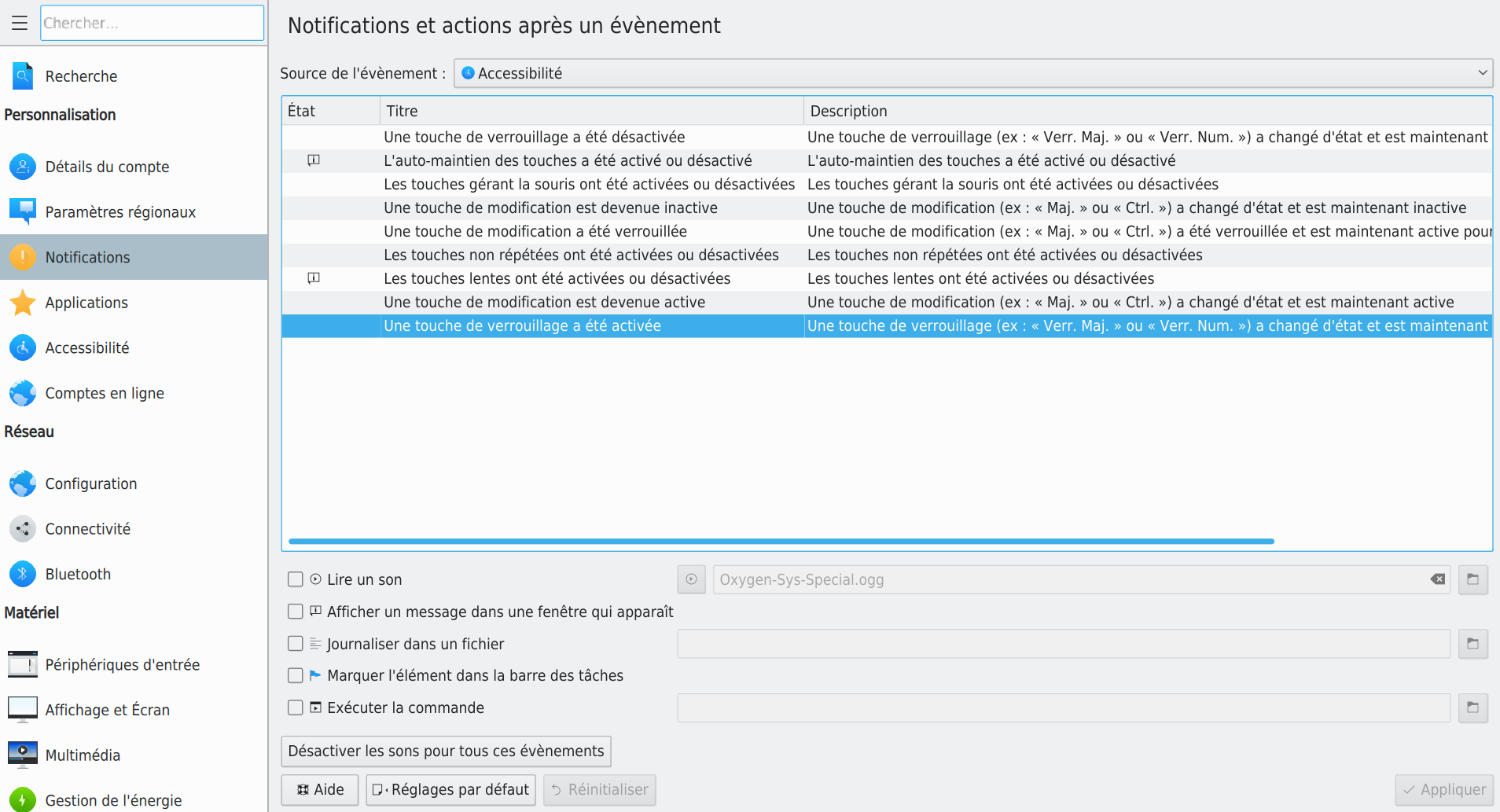Select row "Les touches non répétées ont été activées"
This screenshot has width=1500, height=812.
tap(887, 255)
